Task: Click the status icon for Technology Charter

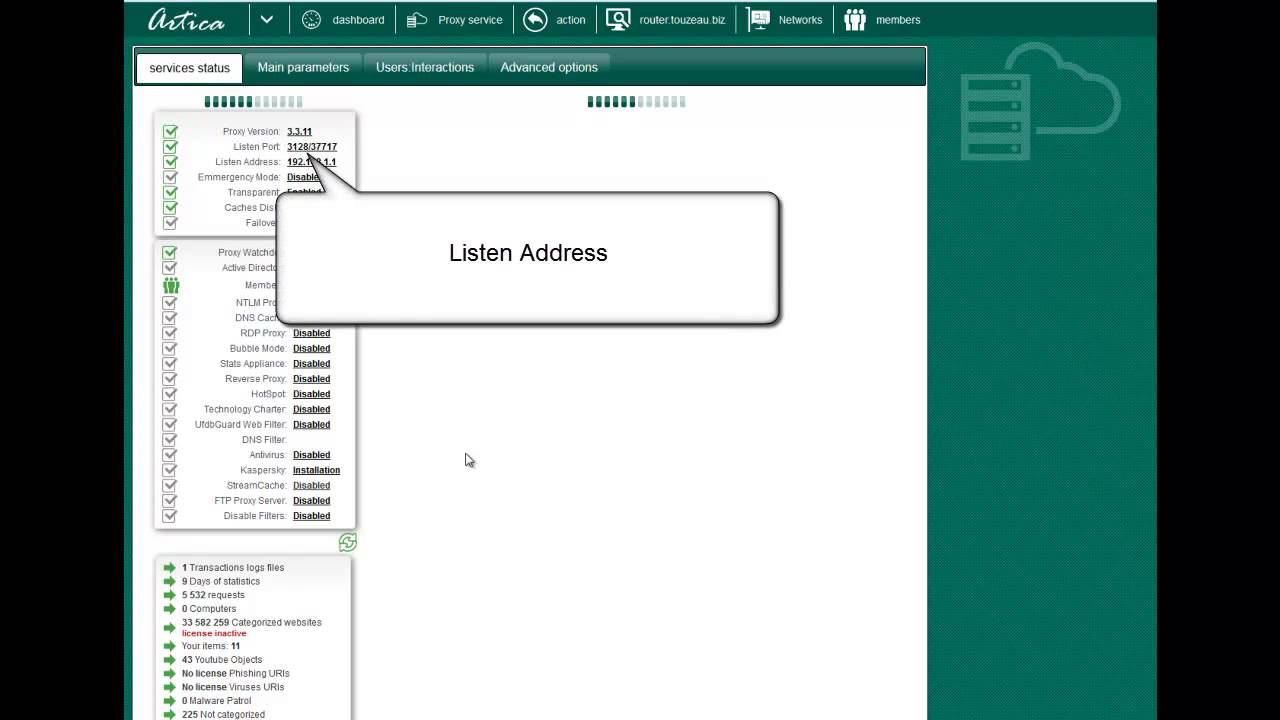Action: tap(170, 409)
